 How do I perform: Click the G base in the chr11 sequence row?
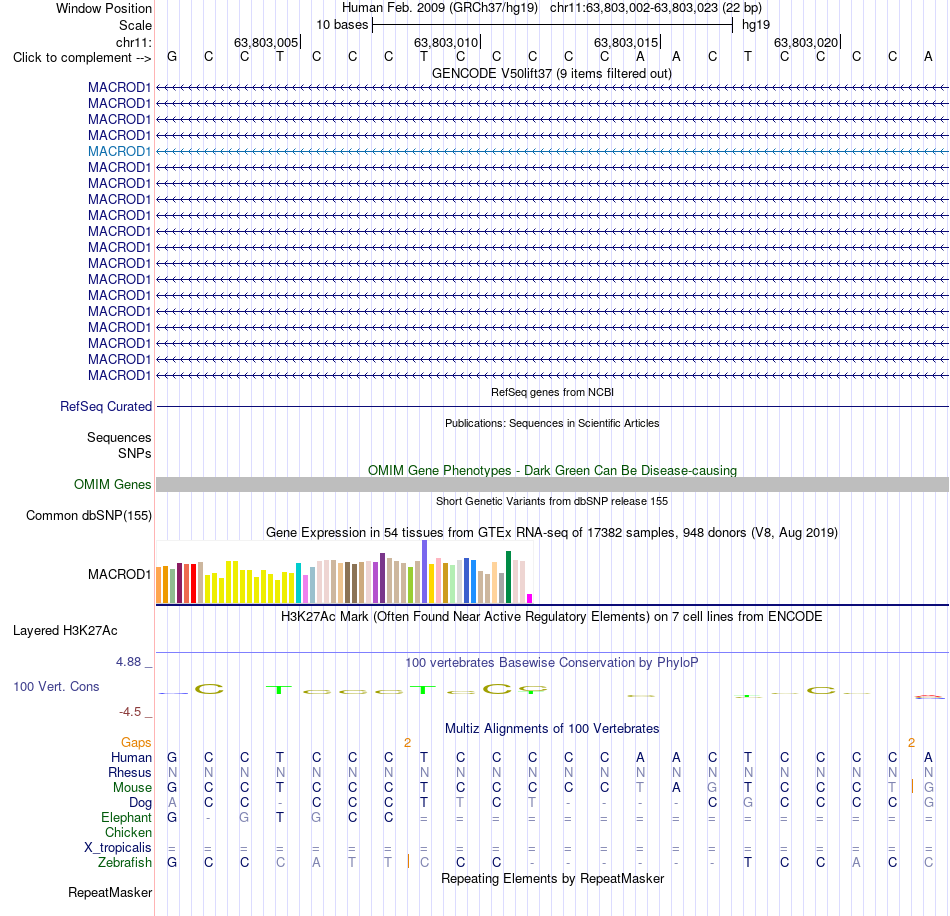[172, 57]
